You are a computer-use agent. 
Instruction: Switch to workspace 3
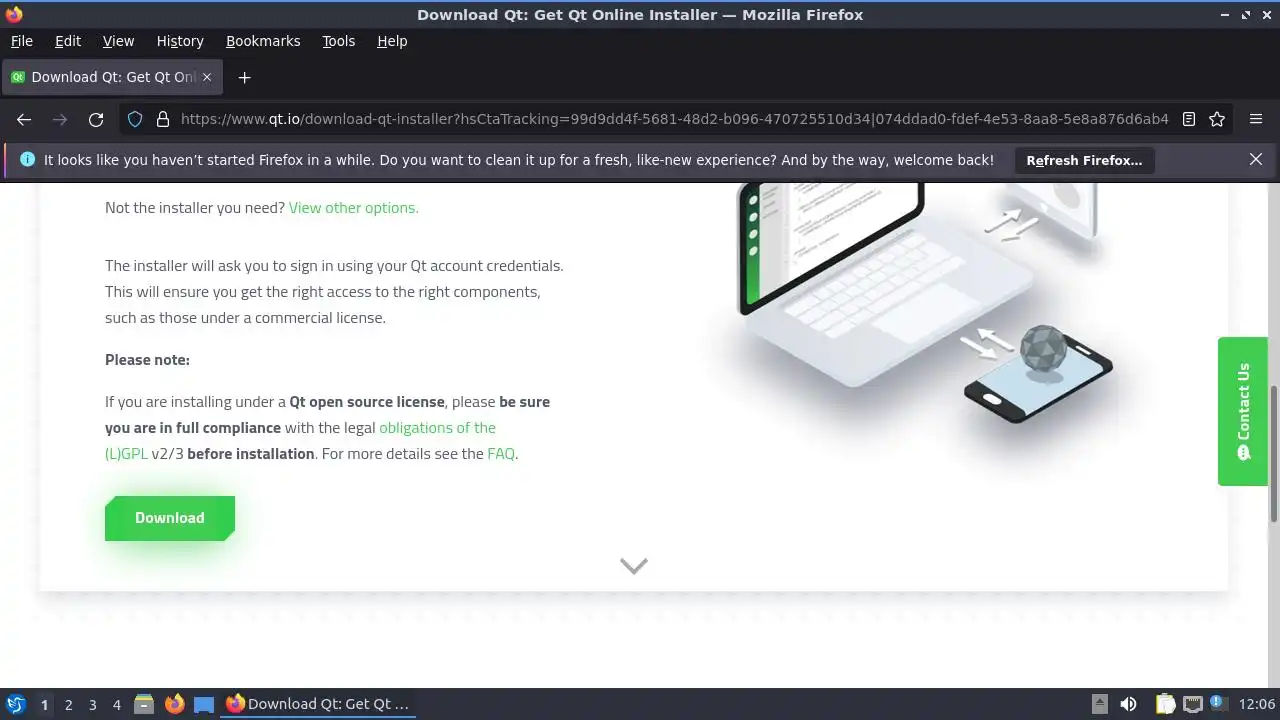pos(93,704)
